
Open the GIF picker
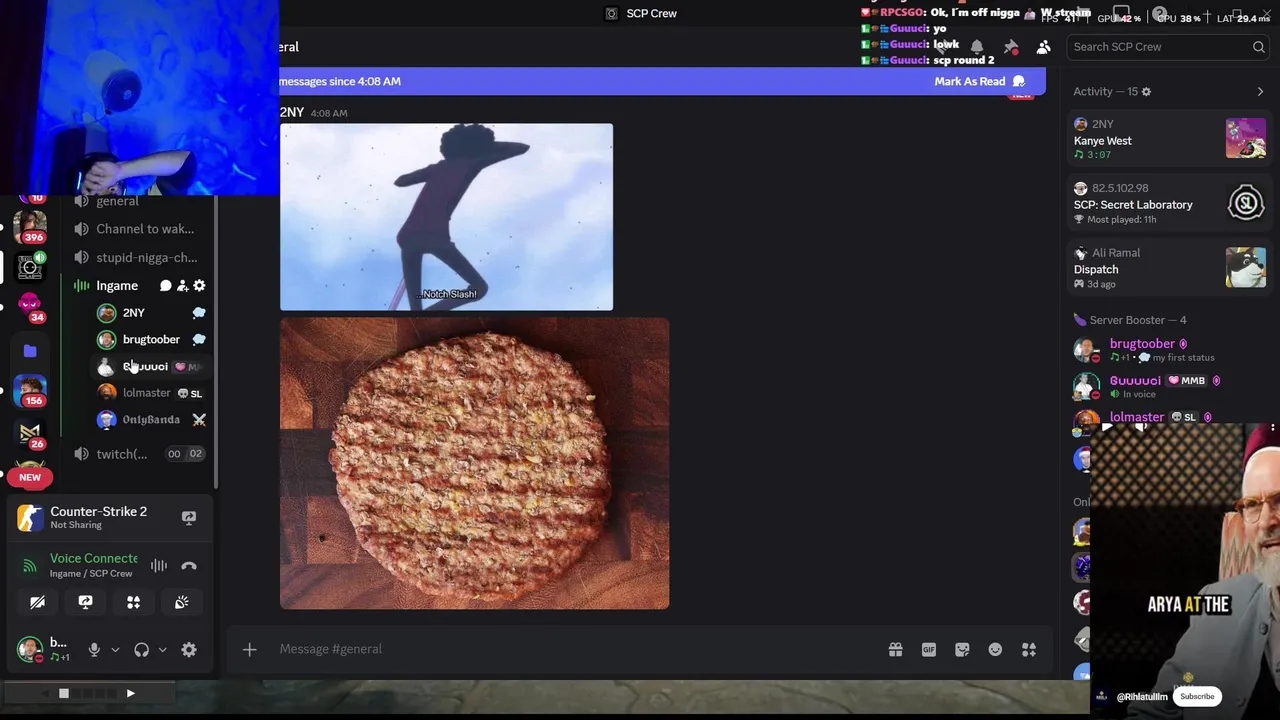tap(929, 650)
